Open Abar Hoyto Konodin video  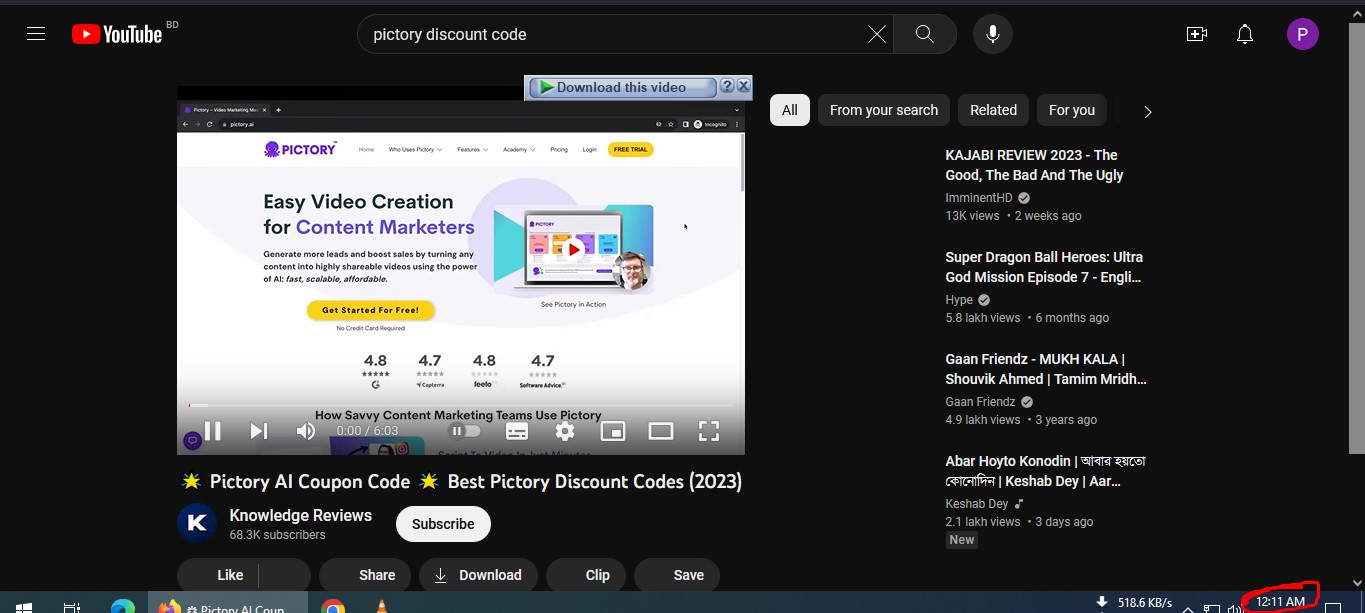(x=1045, y=471)
